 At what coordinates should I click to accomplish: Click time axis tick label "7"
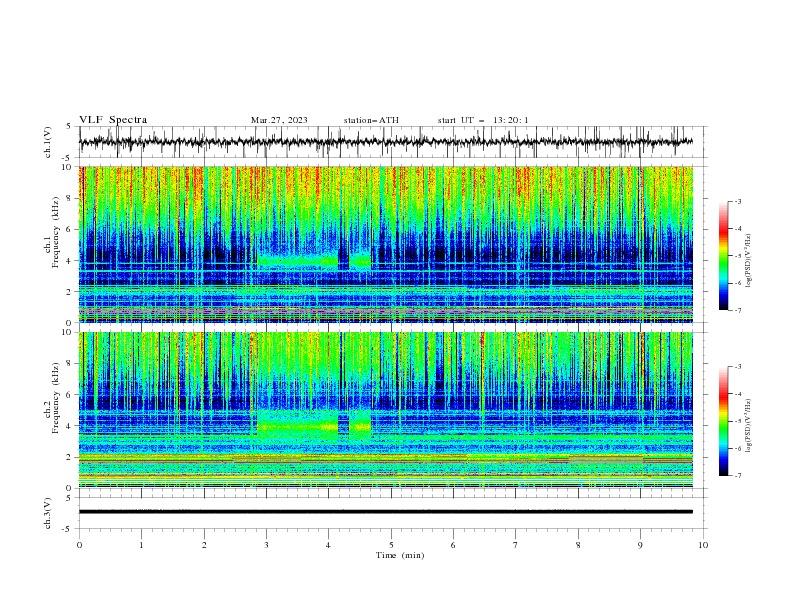pos(515,545)
